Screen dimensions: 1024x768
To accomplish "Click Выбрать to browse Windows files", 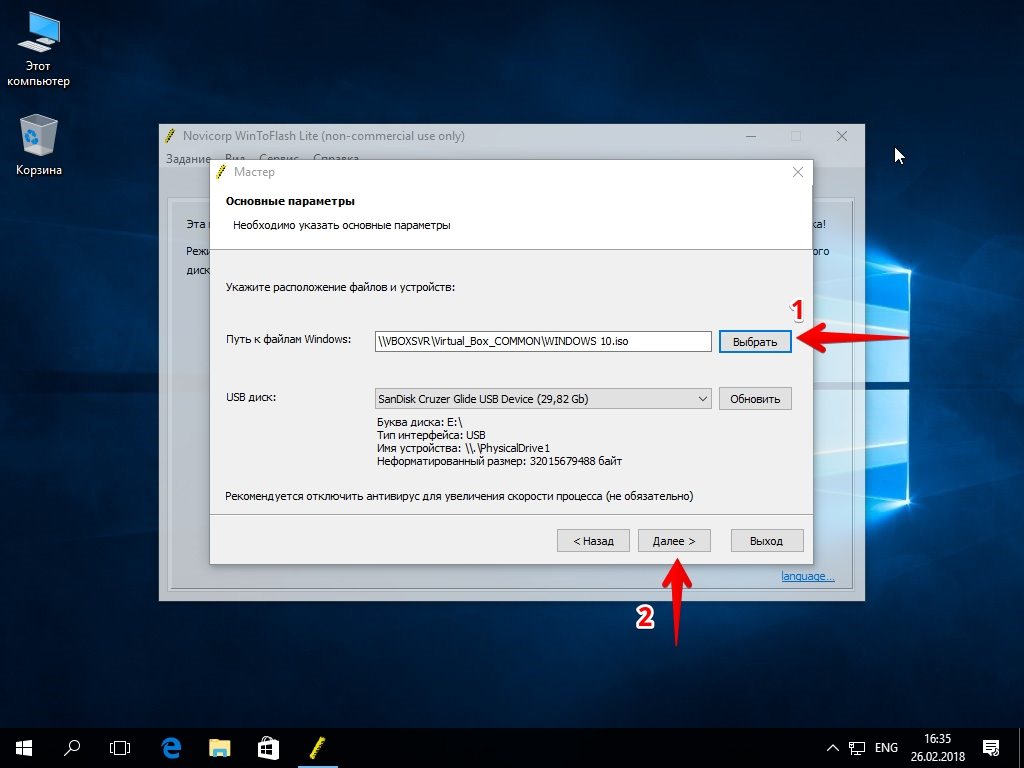I will tap(755, 342).
